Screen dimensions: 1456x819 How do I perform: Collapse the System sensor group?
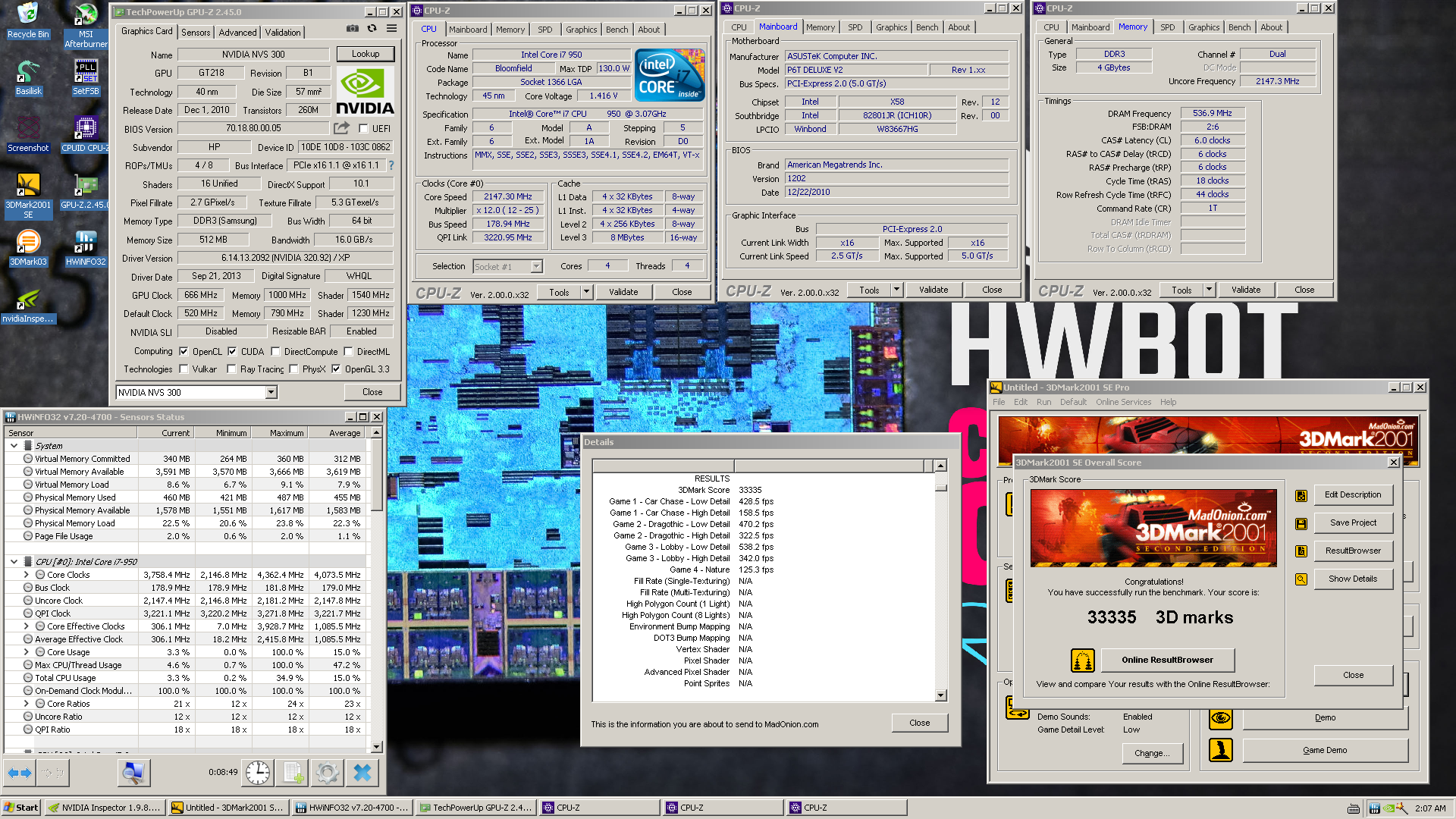pos(14,446)
